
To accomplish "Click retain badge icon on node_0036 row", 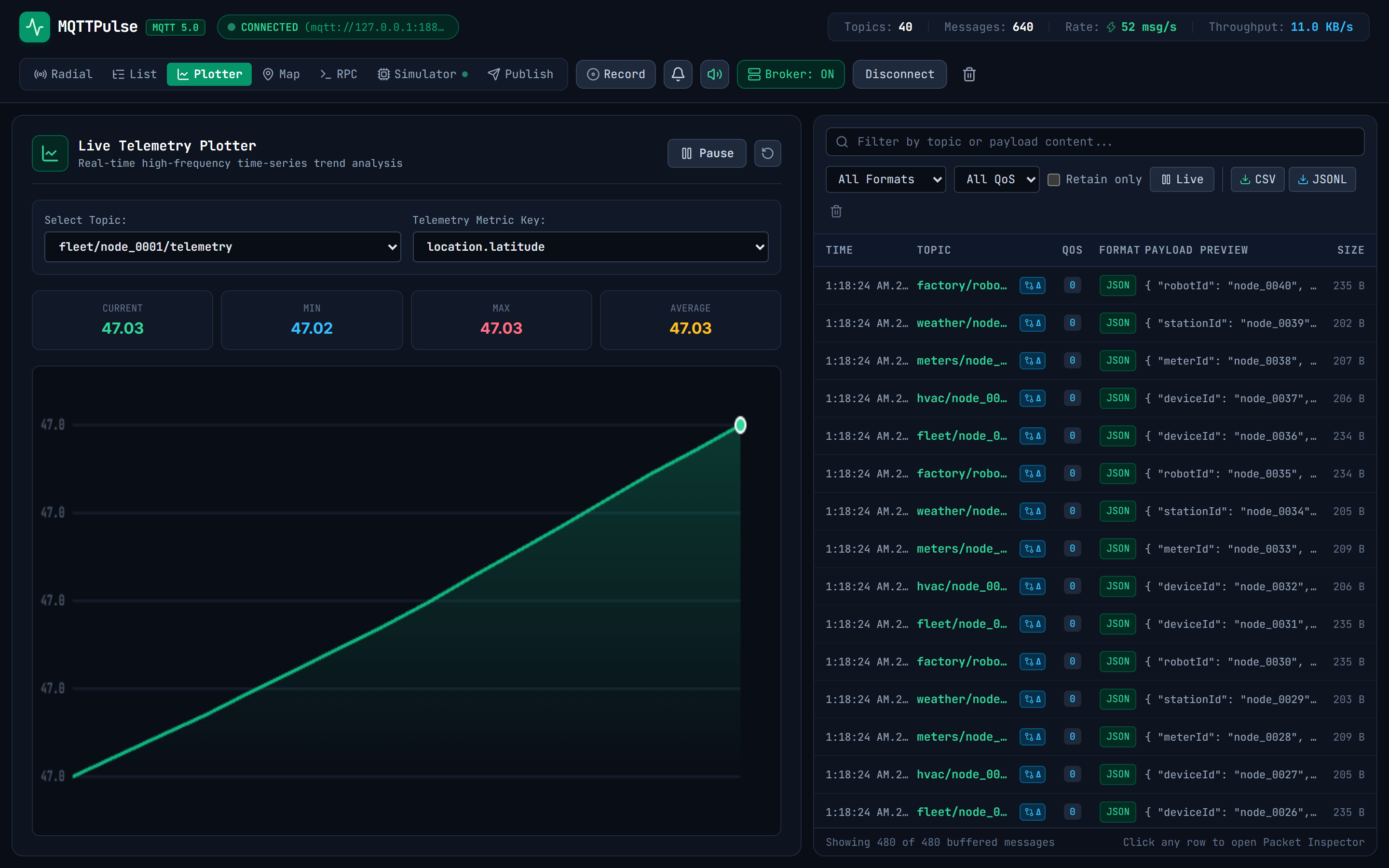I will (1032, 436).
